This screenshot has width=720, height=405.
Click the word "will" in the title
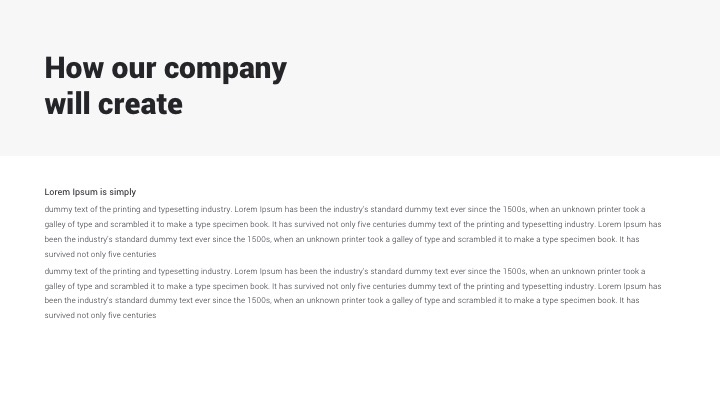(x=67, y=103)
